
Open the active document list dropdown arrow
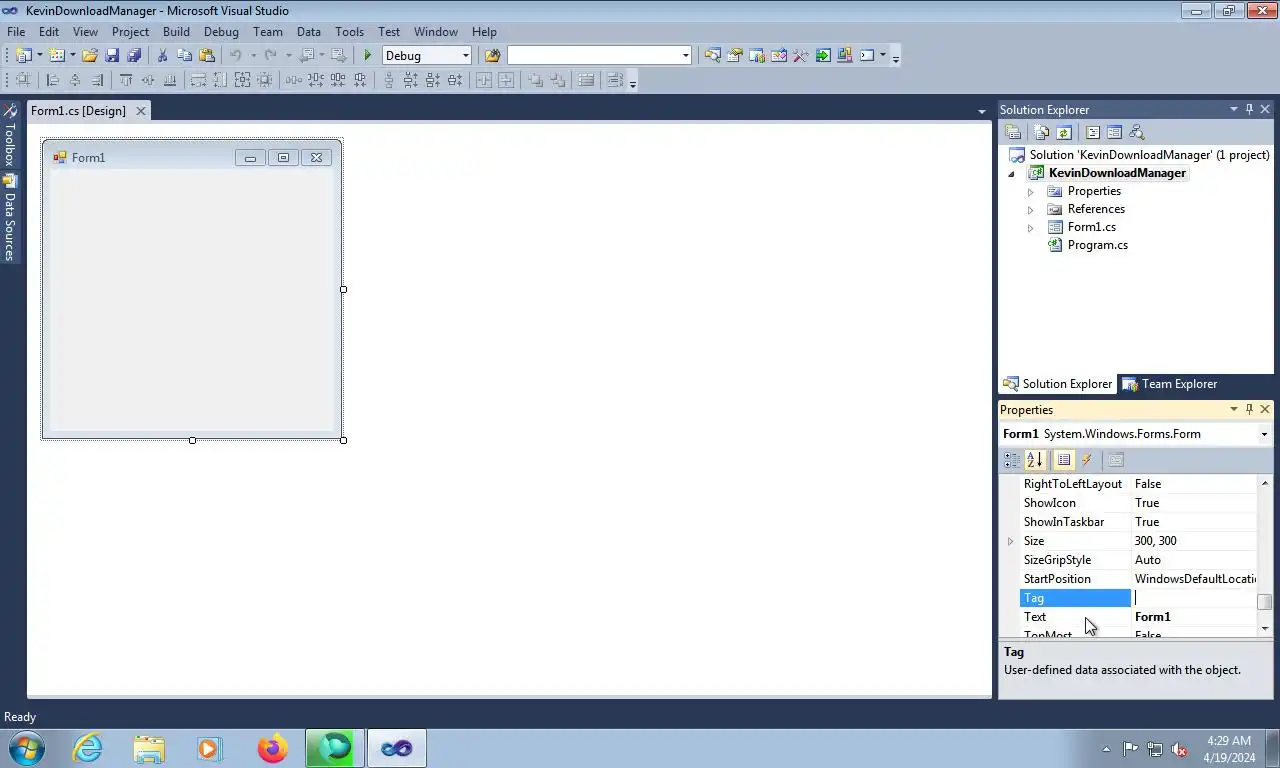982,111
